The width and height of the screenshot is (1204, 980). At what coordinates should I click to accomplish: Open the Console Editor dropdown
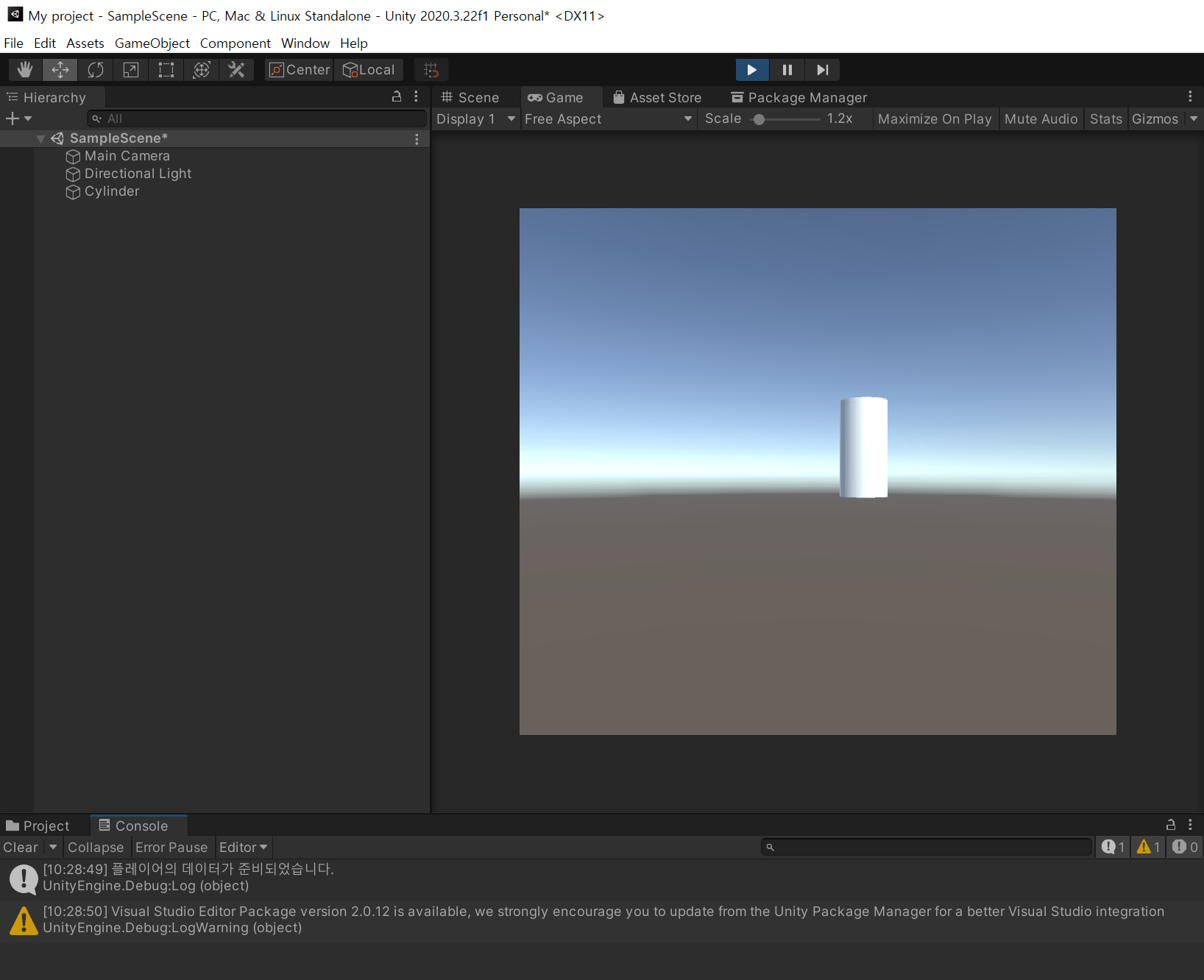click(x=244, y=847)
